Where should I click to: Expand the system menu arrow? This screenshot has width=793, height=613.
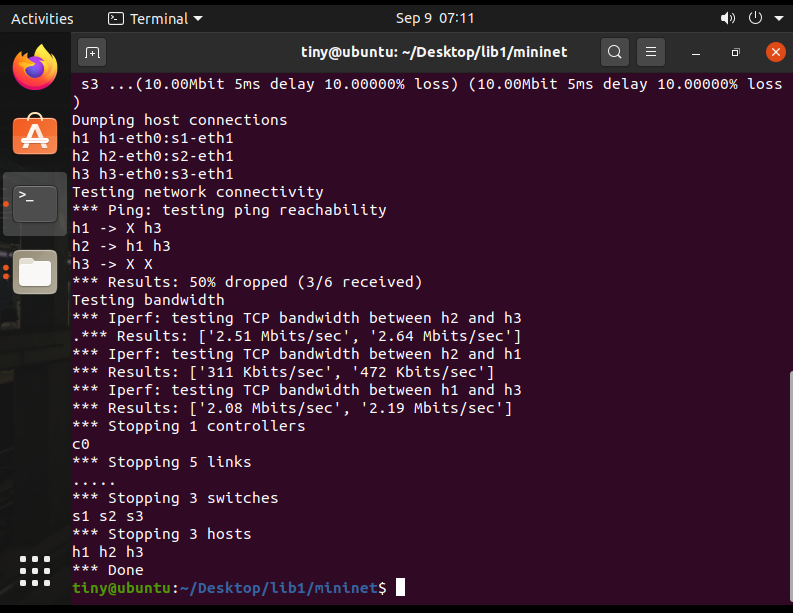[x=779, y=18]
